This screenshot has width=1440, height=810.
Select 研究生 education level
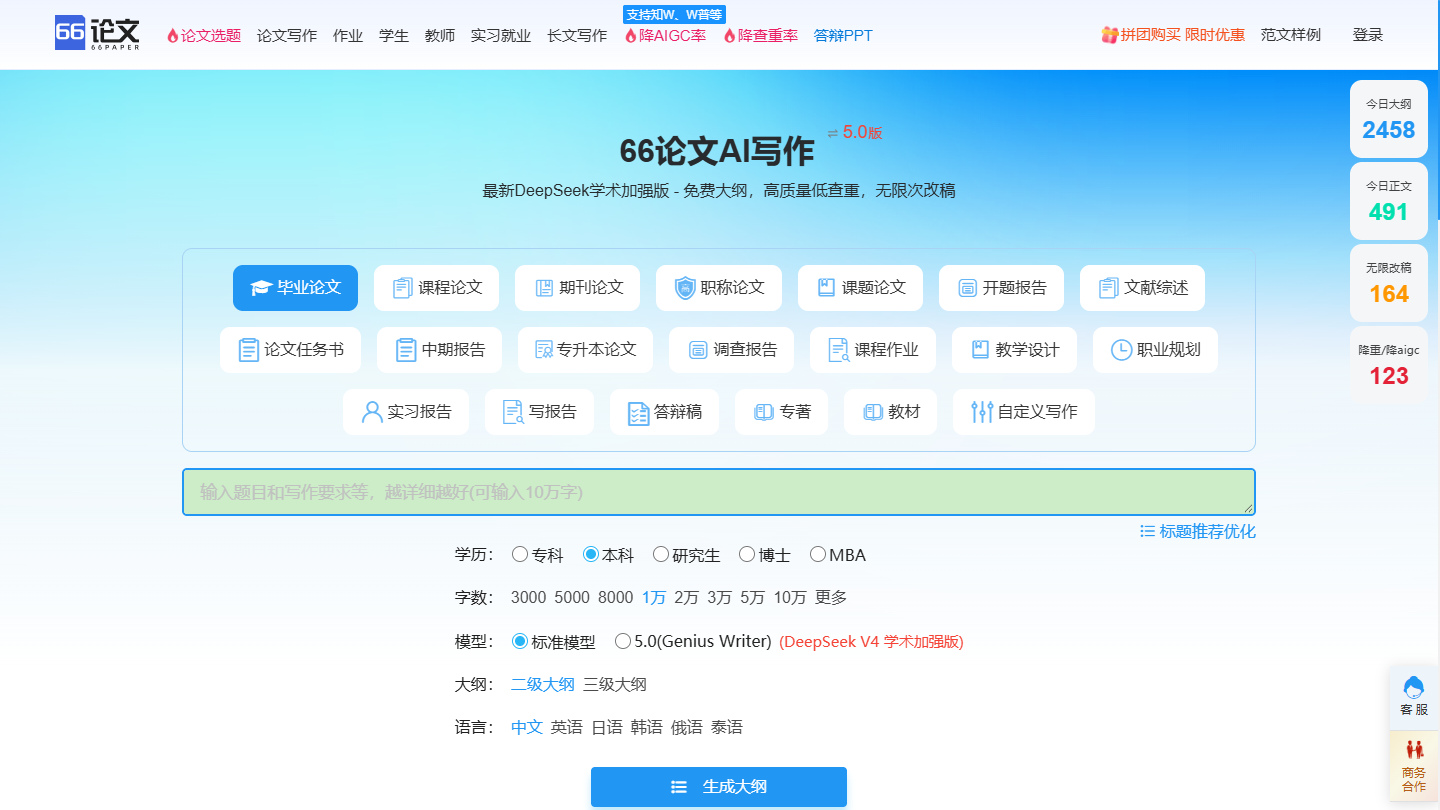[x=687, y=555]
